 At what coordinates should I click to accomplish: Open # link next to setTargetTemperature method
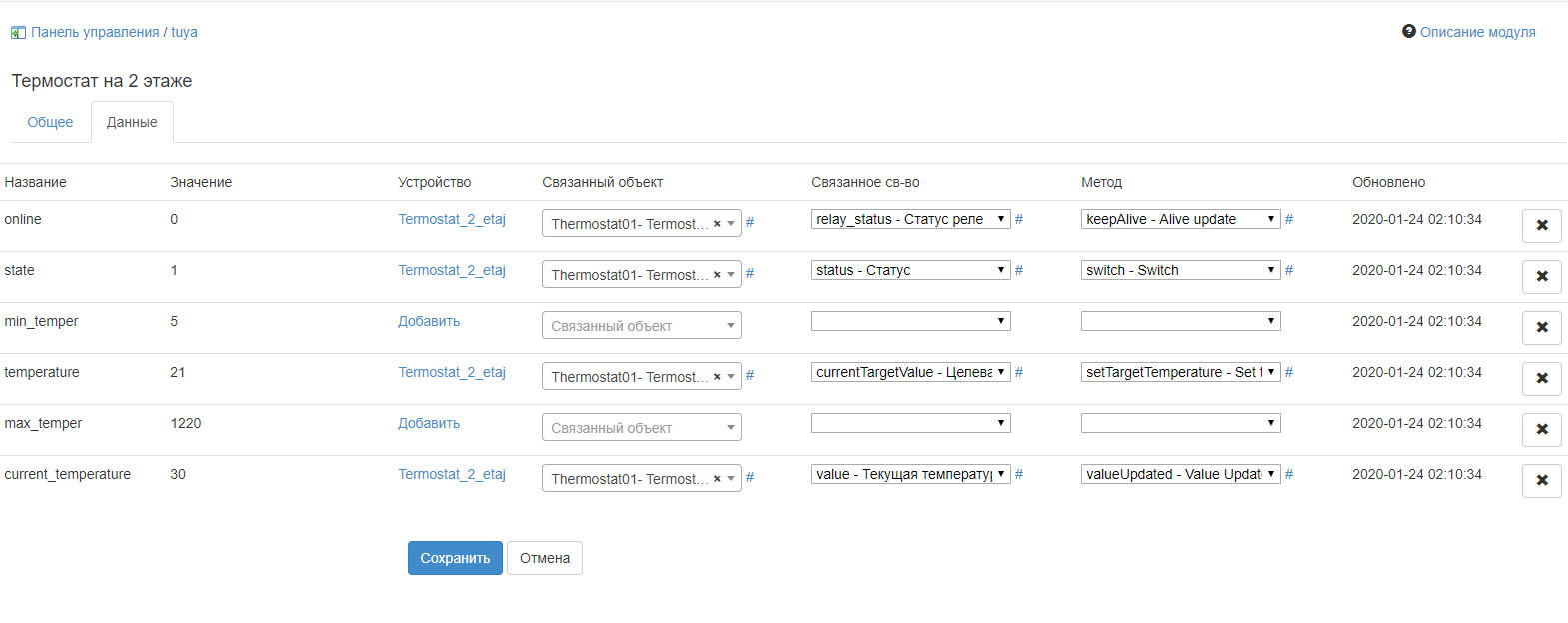1289,372
